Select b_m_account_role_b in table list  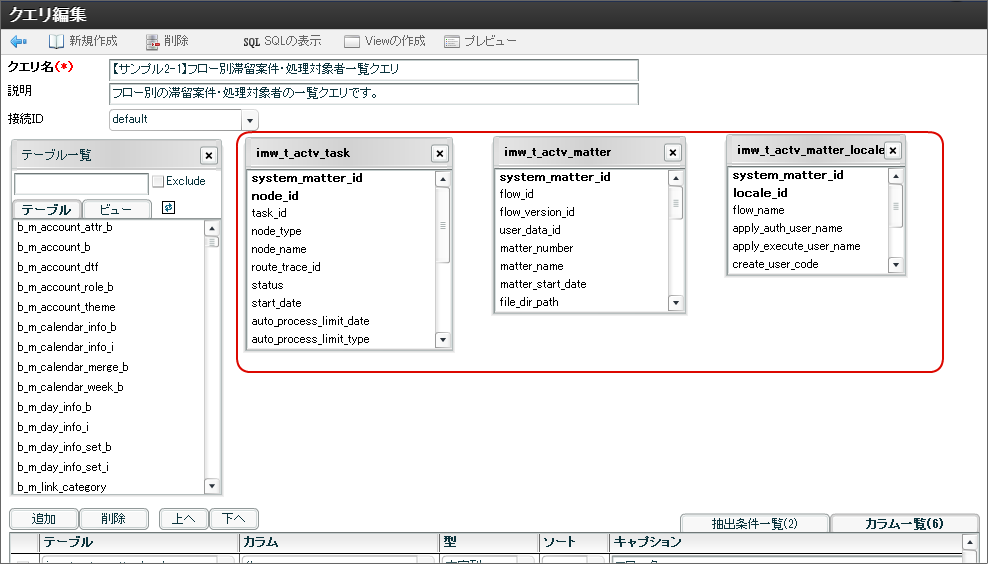[x=66, y=287]
